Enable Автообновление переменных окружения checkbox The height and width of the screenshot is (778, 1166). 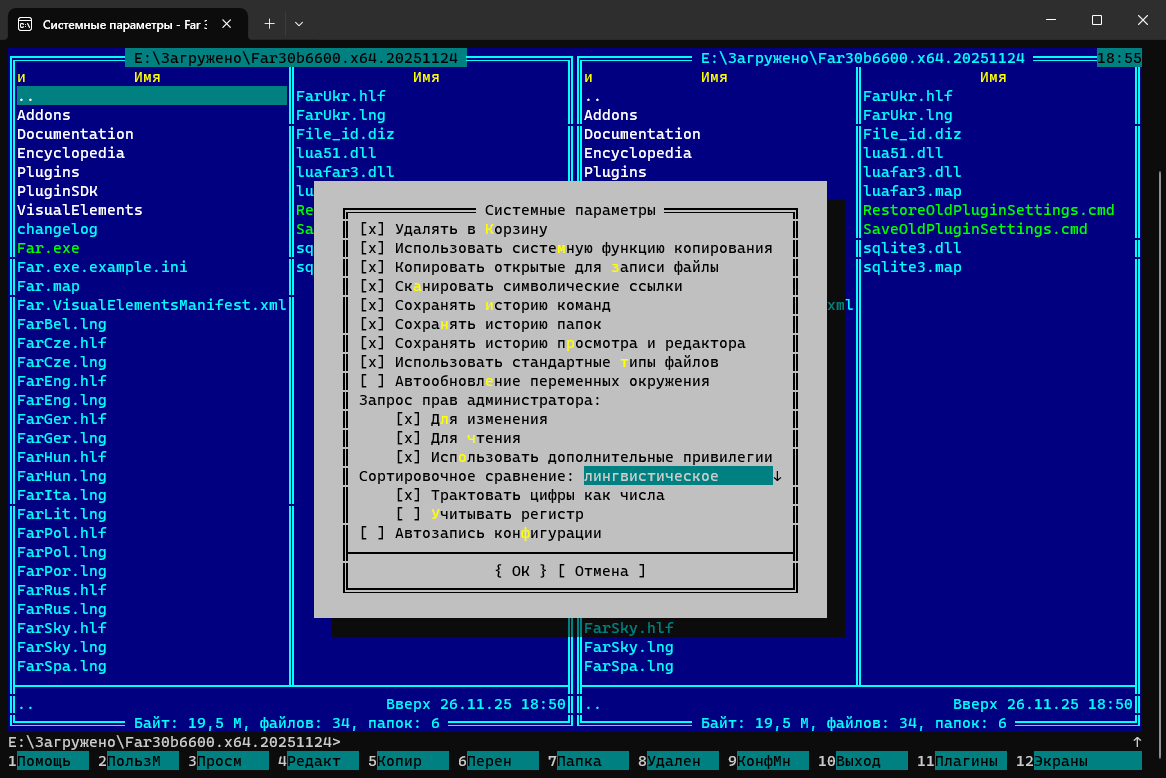(x=372, y=381)
